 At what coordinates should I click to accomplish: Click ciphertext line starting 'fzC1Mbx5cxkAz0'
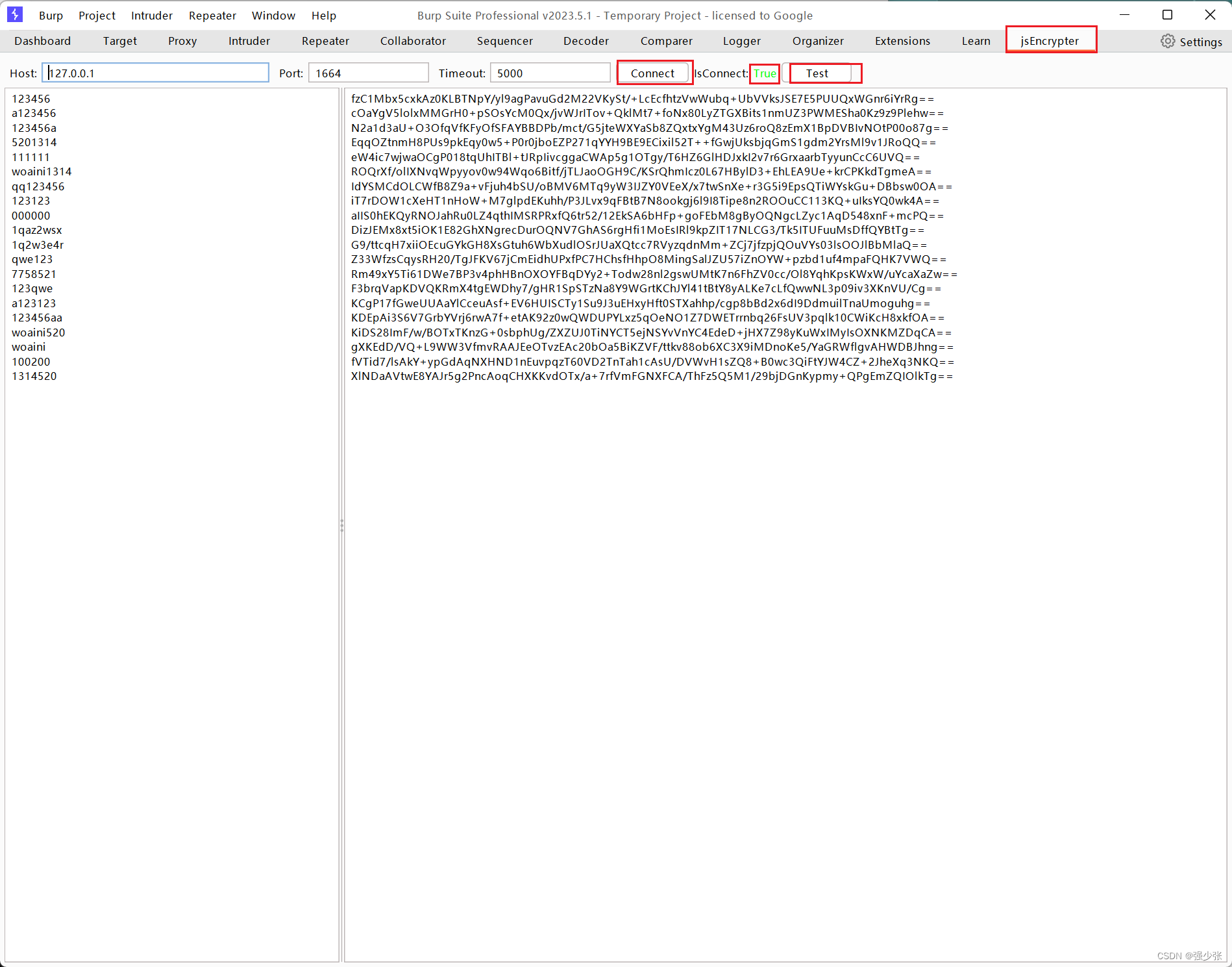coord(643,99)
